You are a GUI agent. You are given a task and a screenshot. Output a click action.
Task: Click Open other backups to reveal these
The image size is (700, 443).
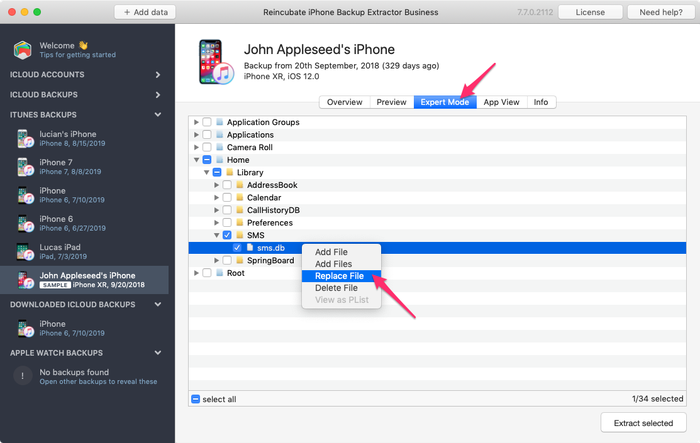tap(98, 382)
